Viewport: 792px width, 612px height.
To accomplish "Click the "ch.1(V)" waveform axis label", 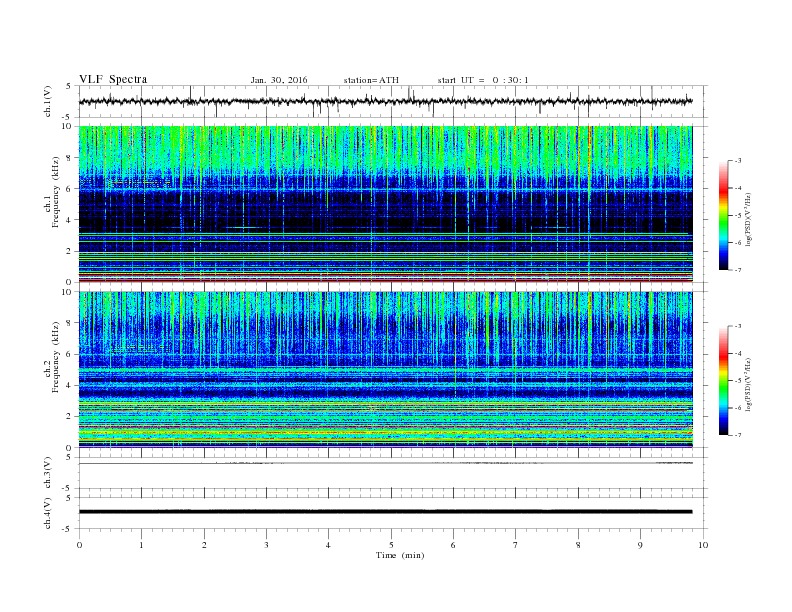I will coord(48,101).
